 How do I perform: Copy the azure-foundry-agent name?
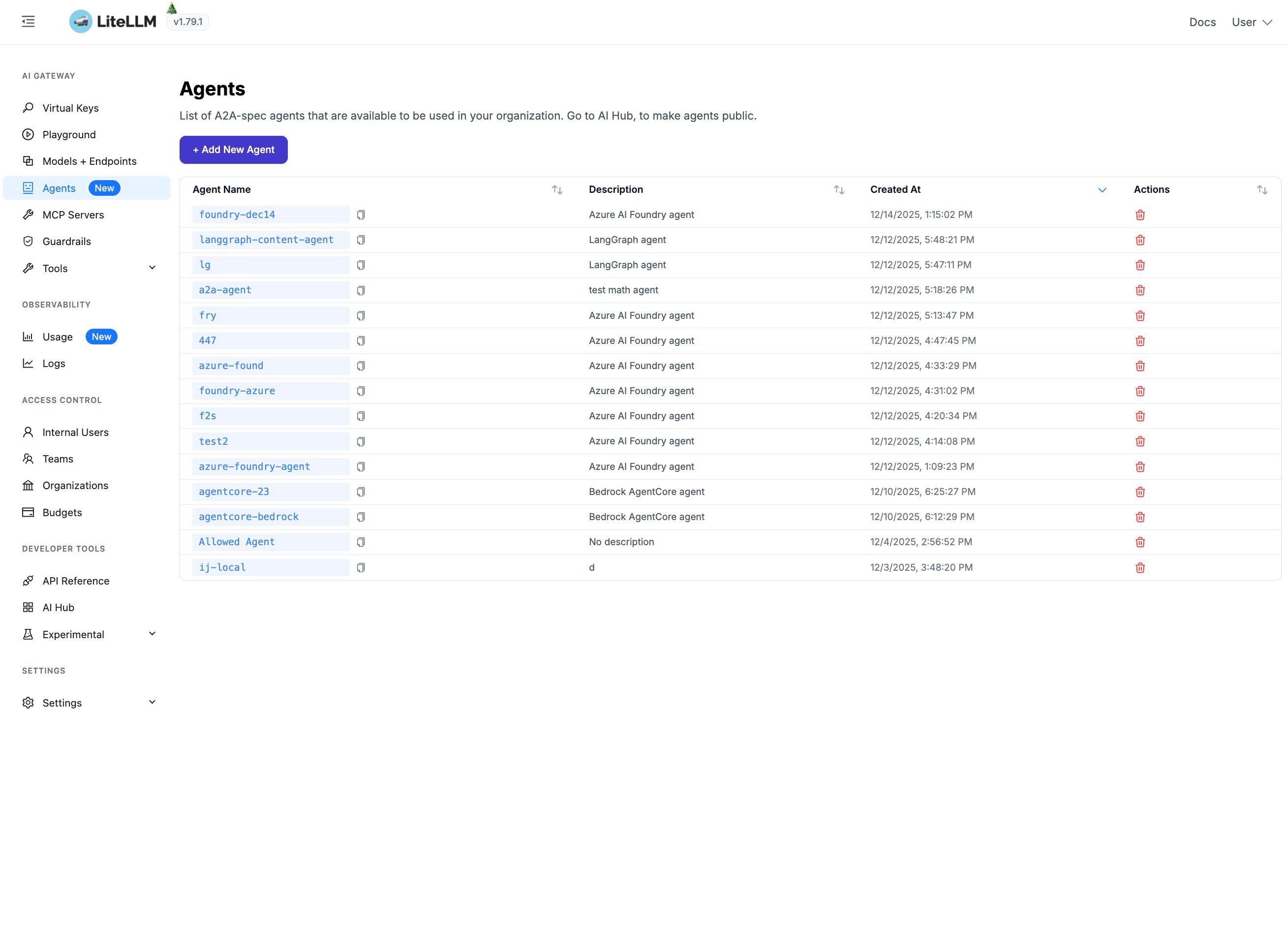coord(361,467)
